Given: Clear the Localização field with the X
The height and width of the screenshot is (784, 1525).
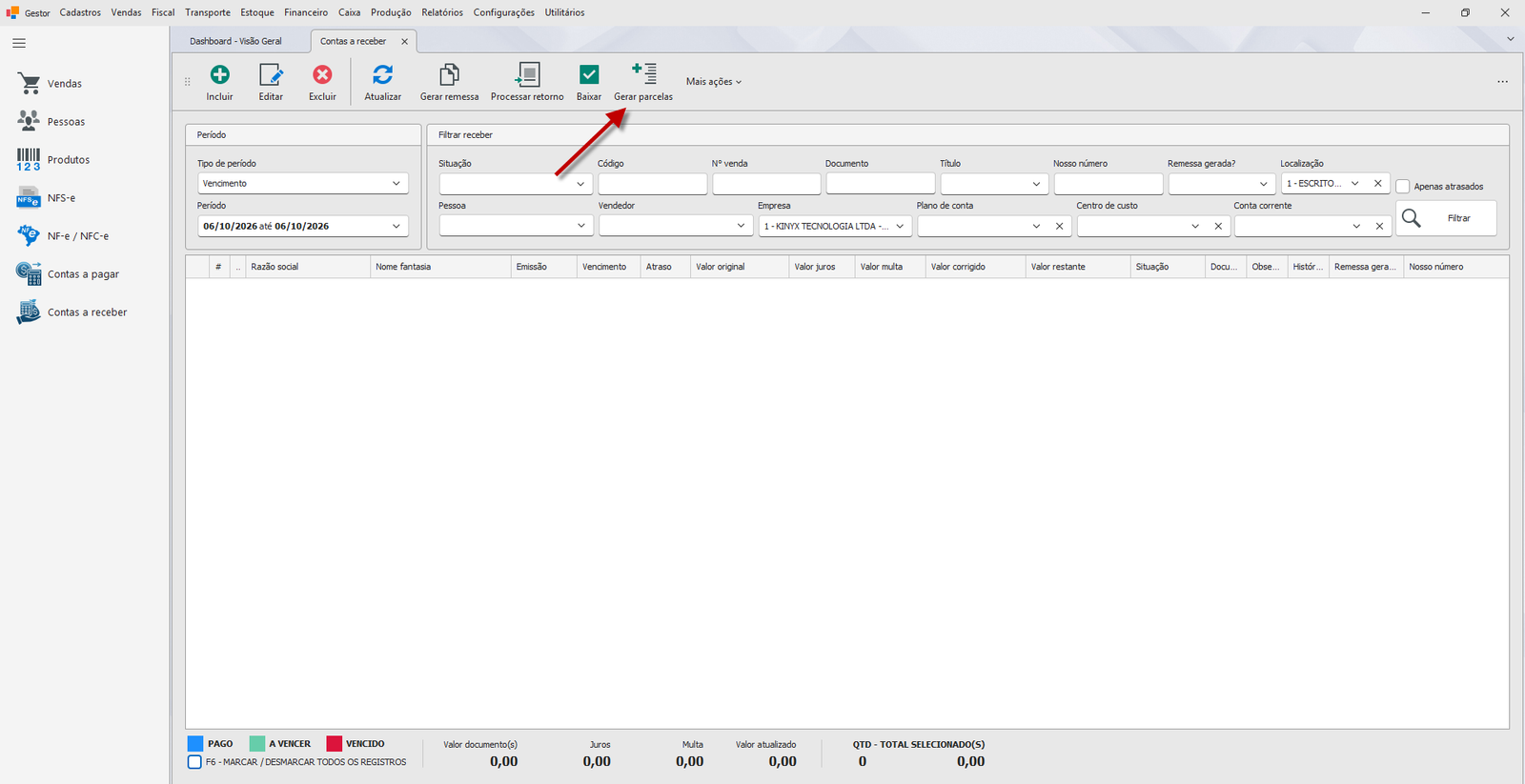Looking at the screenshot, I should click(x=1377, y=183).
